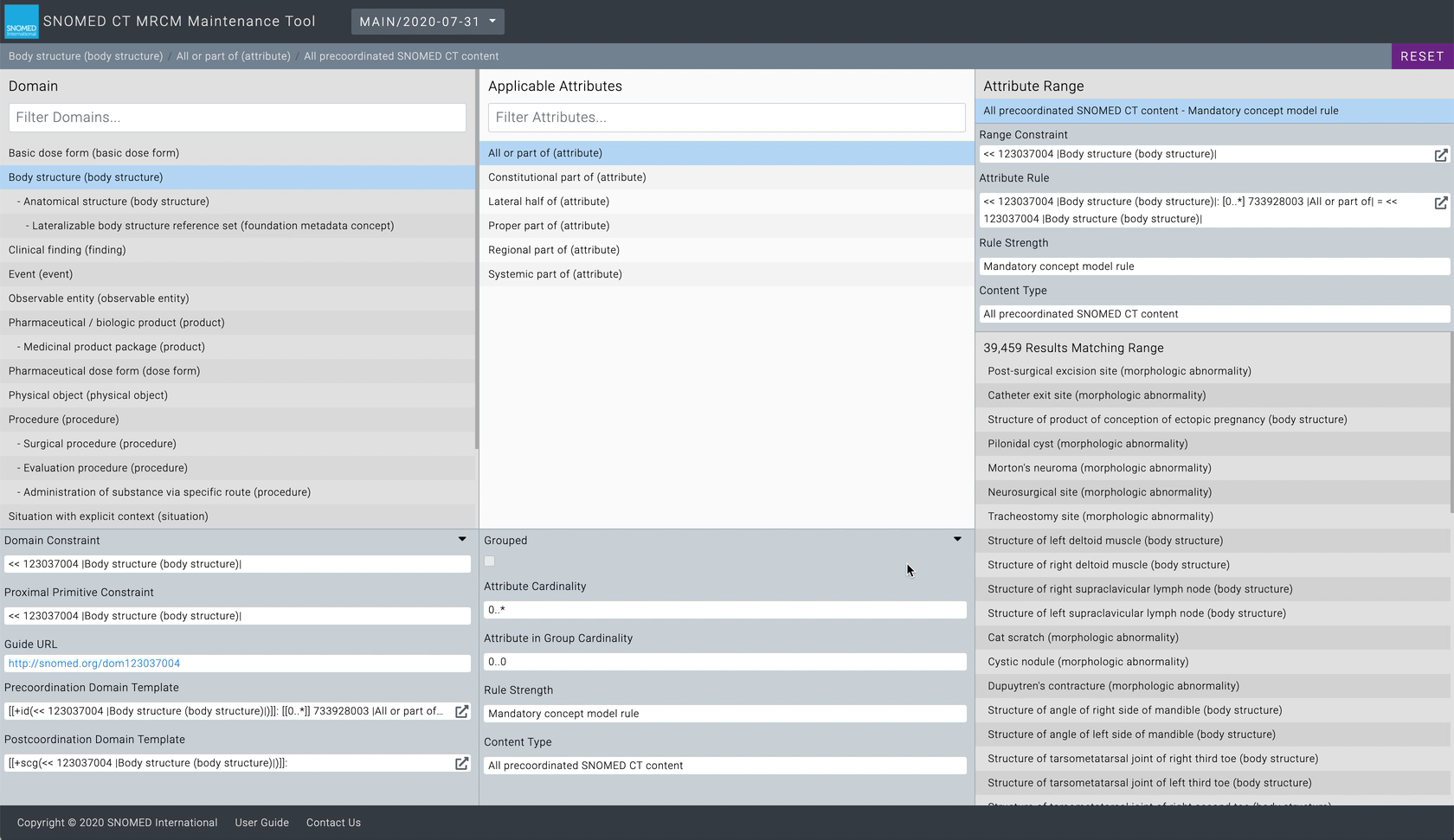
Task: Collapse the Domain Constraint panel arrow
Action: 462,539
